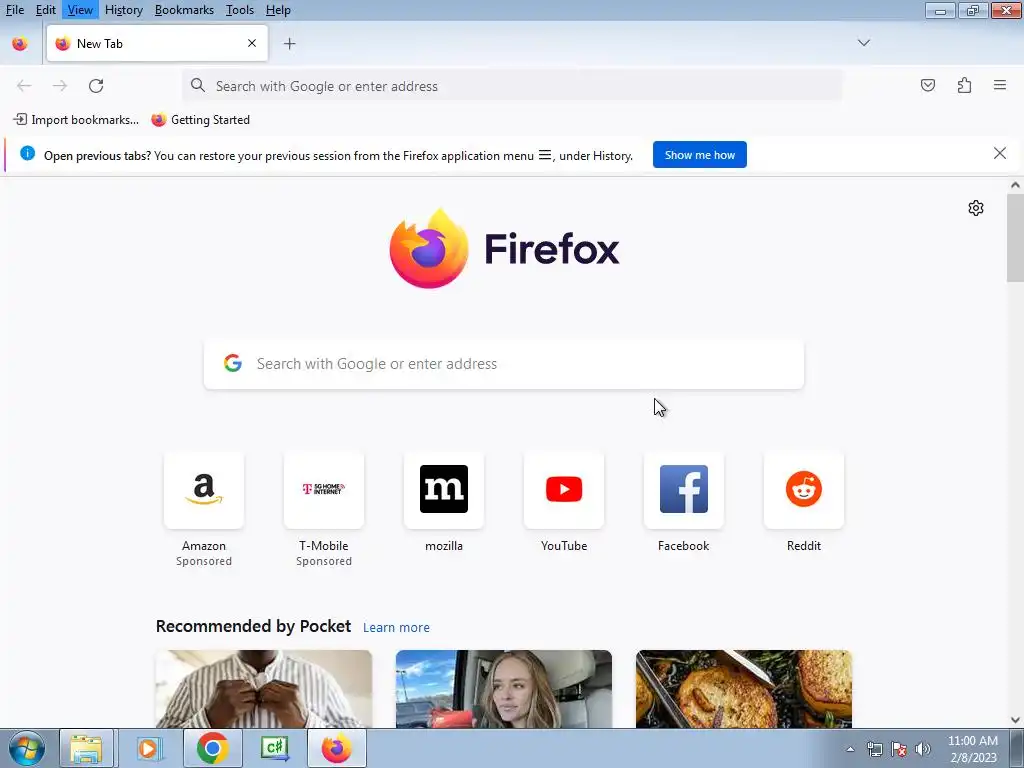
Task: Open the Save to Pocket icon
Action: 928,86
